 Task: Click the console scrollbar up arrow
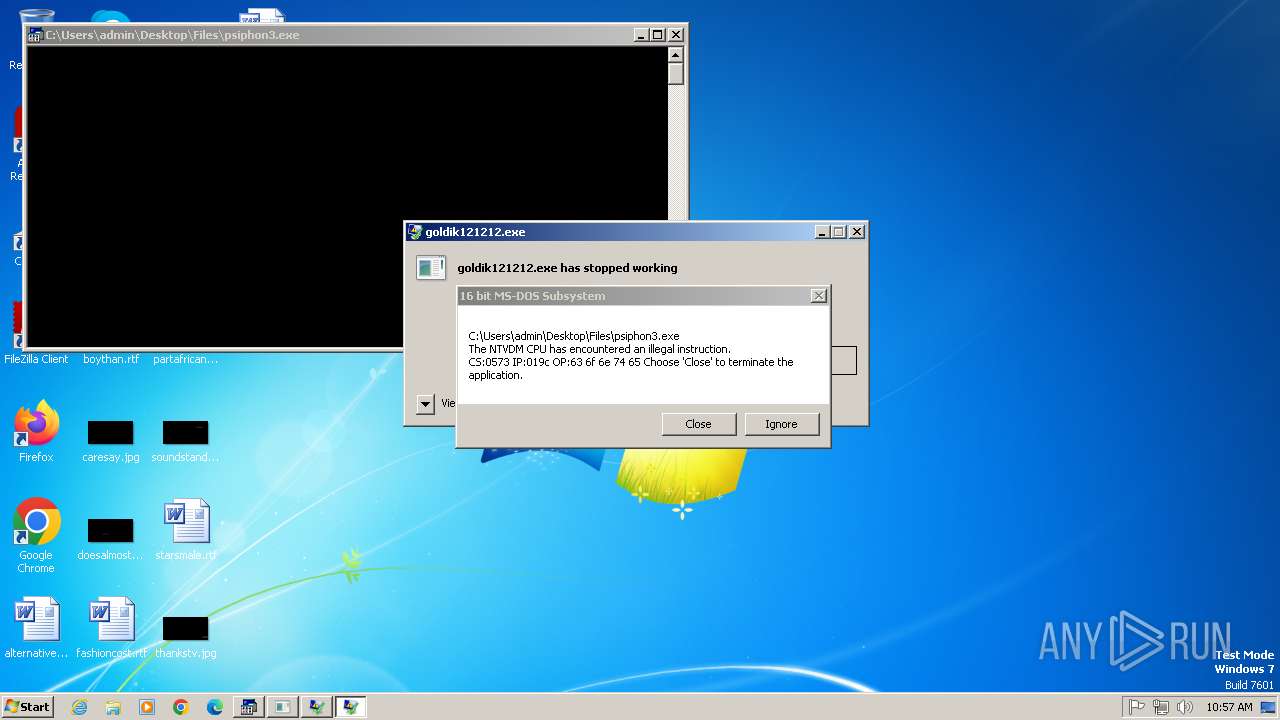676,55
